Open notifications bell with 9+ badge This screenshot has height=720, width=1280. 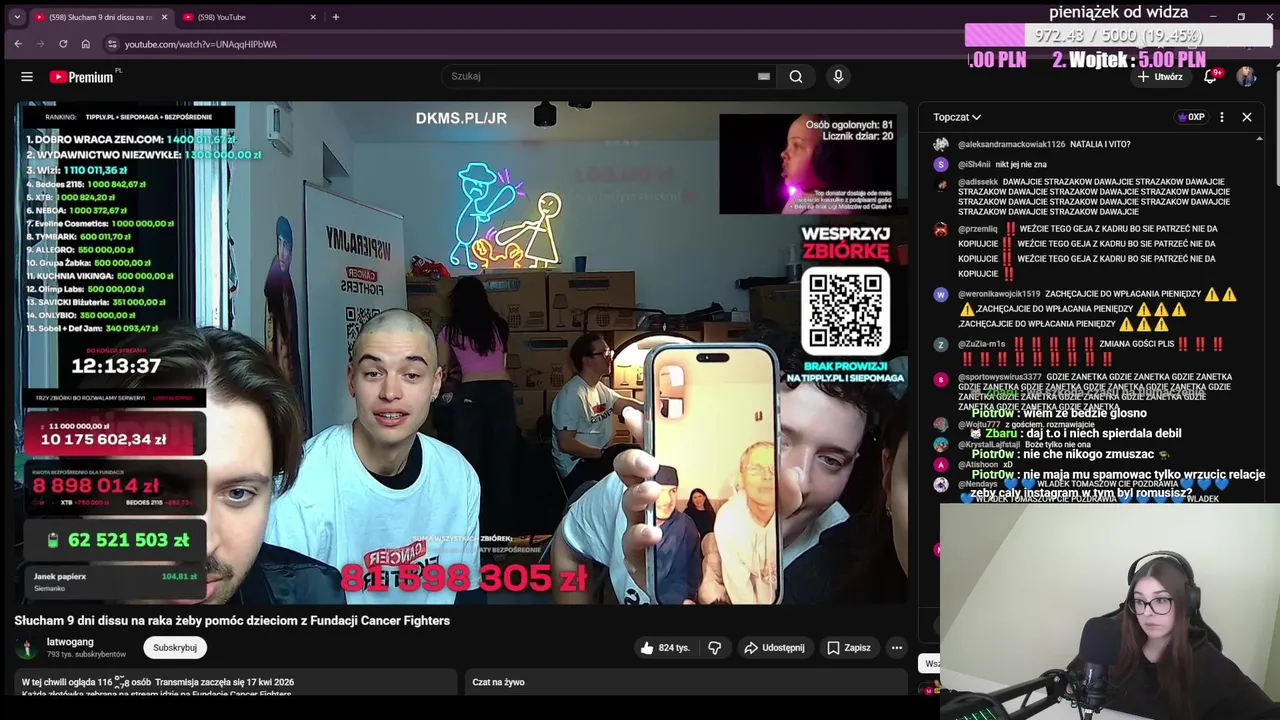pyautogui.click(x=1211, y=76)
